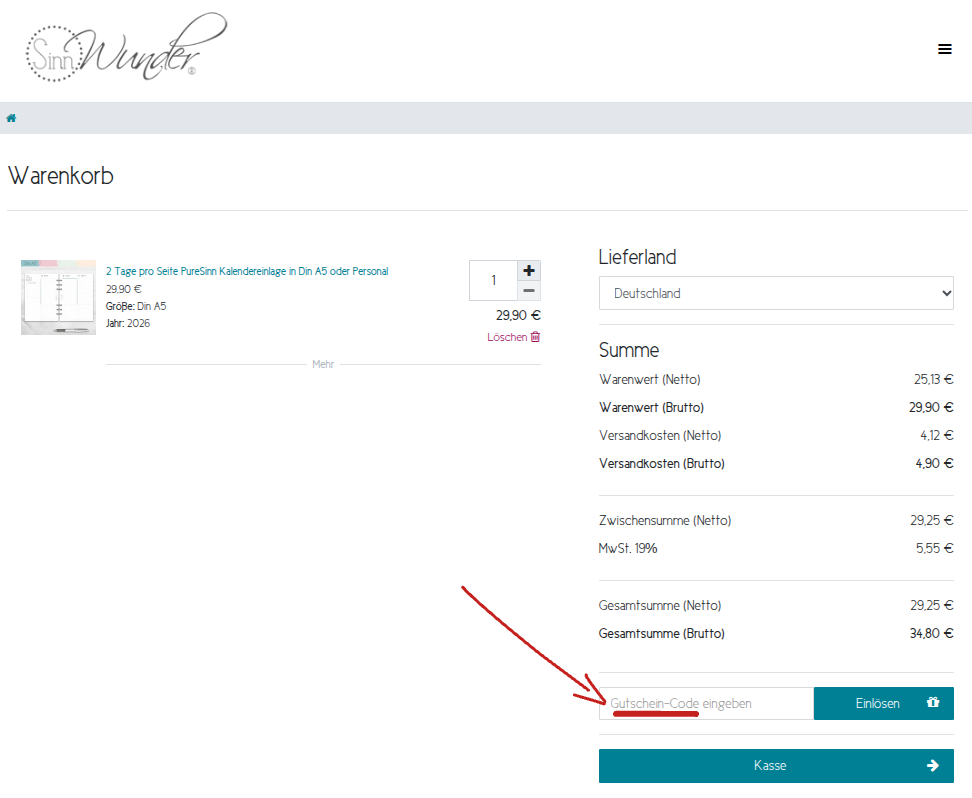972x798 pixels.
Task: Click the arrow icon on Kasse button
Action: (932, 765)
